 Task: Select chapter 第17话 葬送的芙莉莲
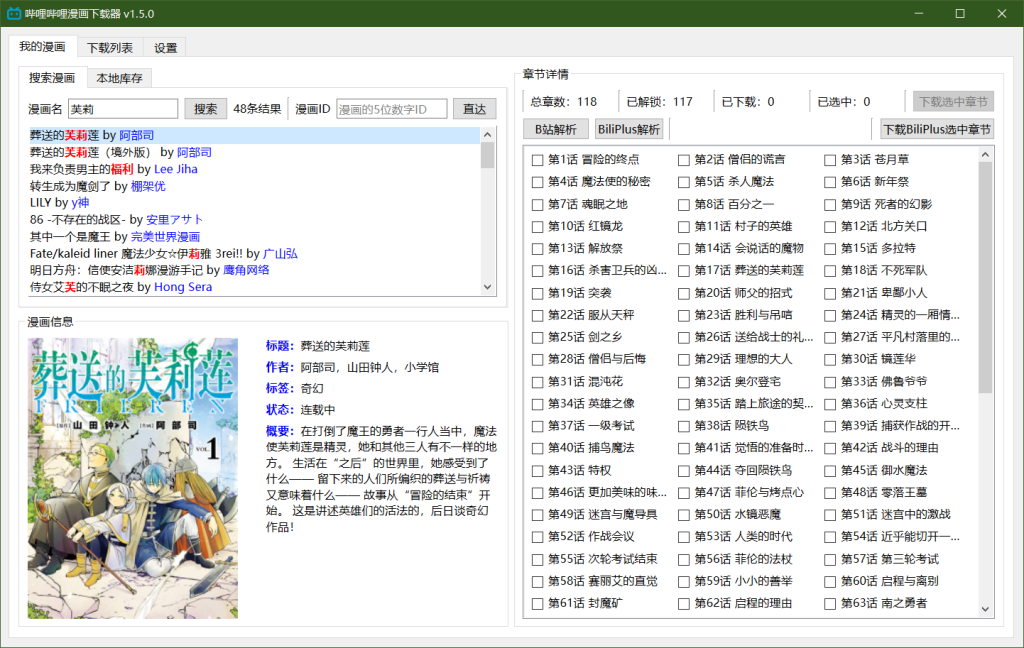(682, 269)
